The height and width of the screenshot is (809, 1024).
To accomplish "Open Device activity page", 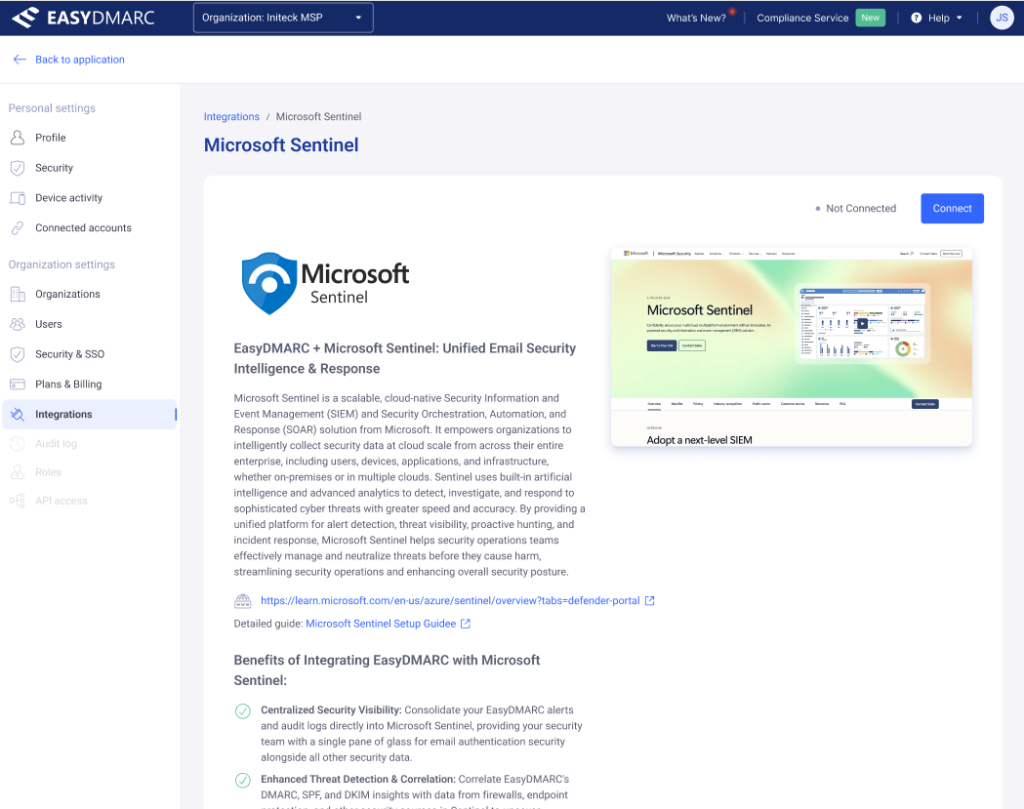I will point(69,198).
